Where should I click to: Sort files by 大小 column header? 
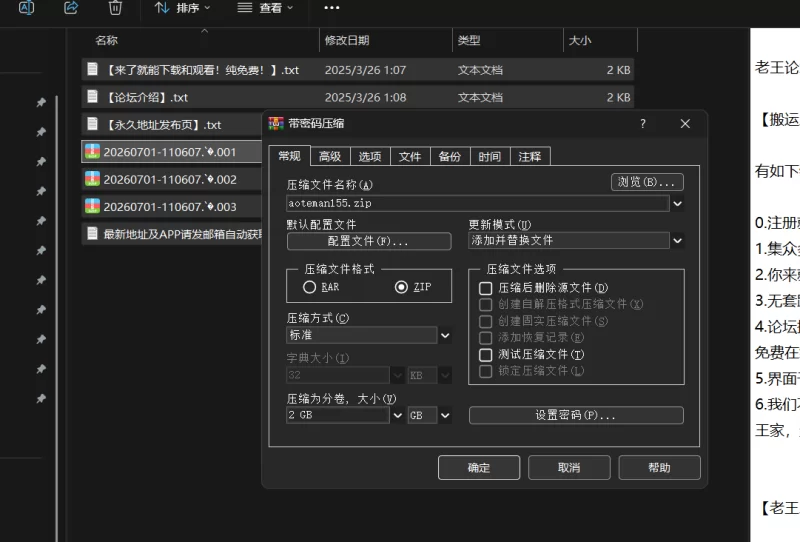[x=580, y=40]
